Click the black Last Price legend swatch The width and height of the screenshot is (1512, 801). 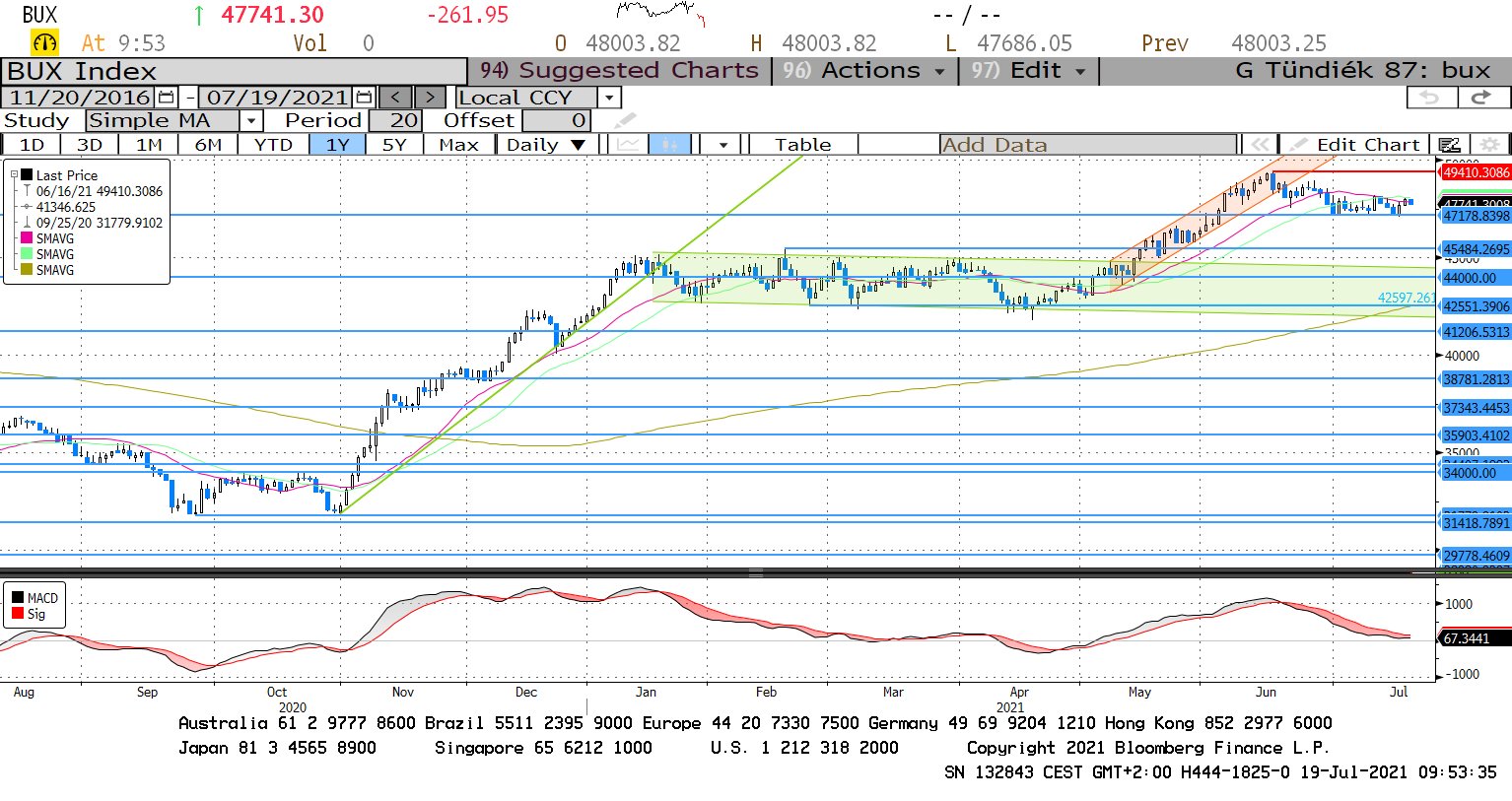[27, 175]
